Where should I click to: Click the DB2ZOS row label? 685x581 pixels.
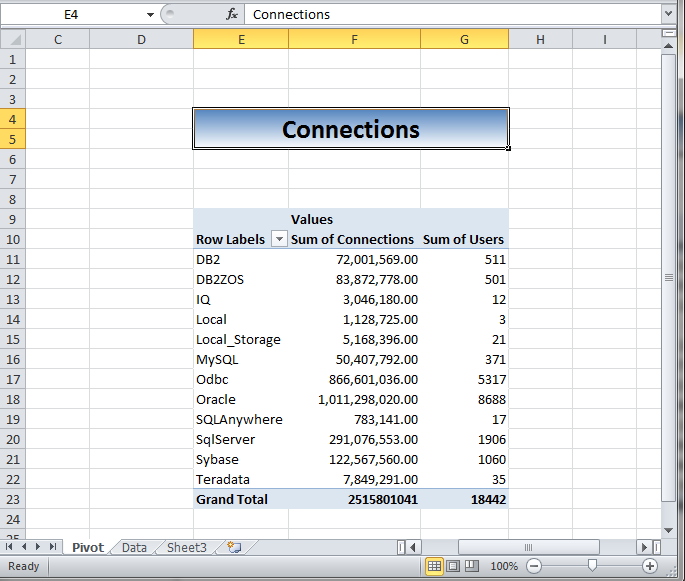point(220,280)
